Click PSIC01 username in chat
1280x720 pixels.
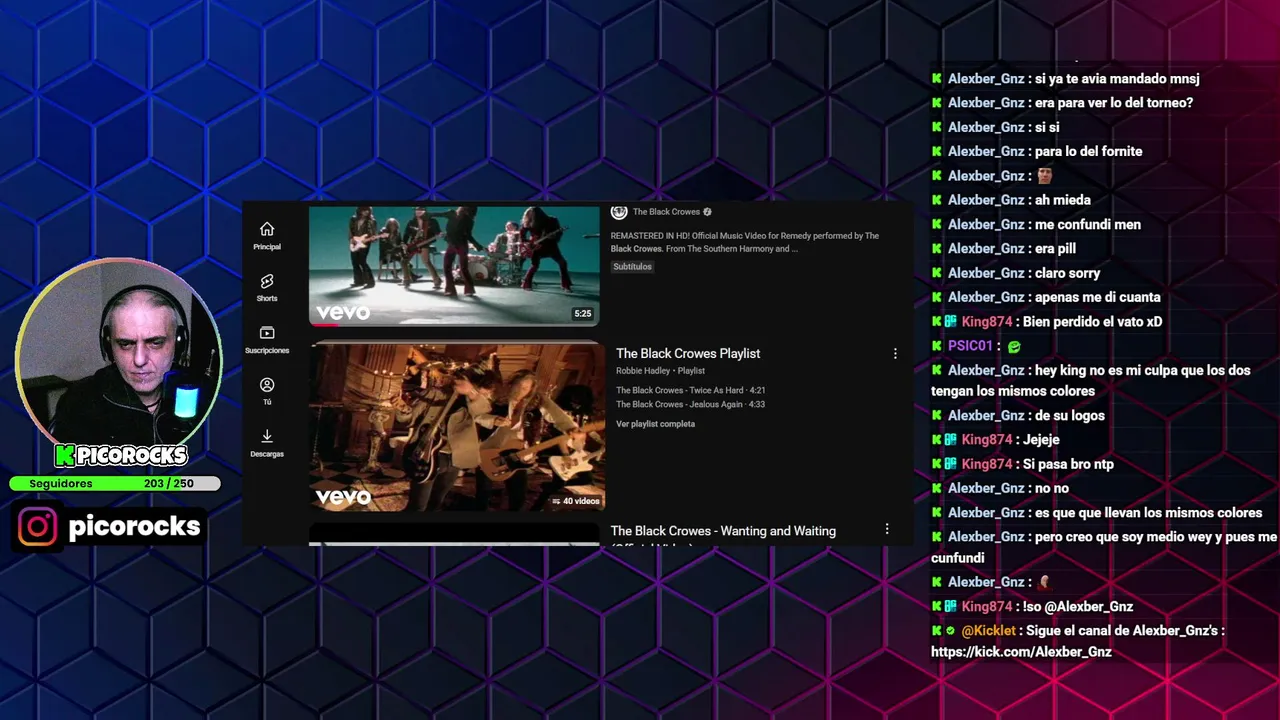click(x=970, y=346)
